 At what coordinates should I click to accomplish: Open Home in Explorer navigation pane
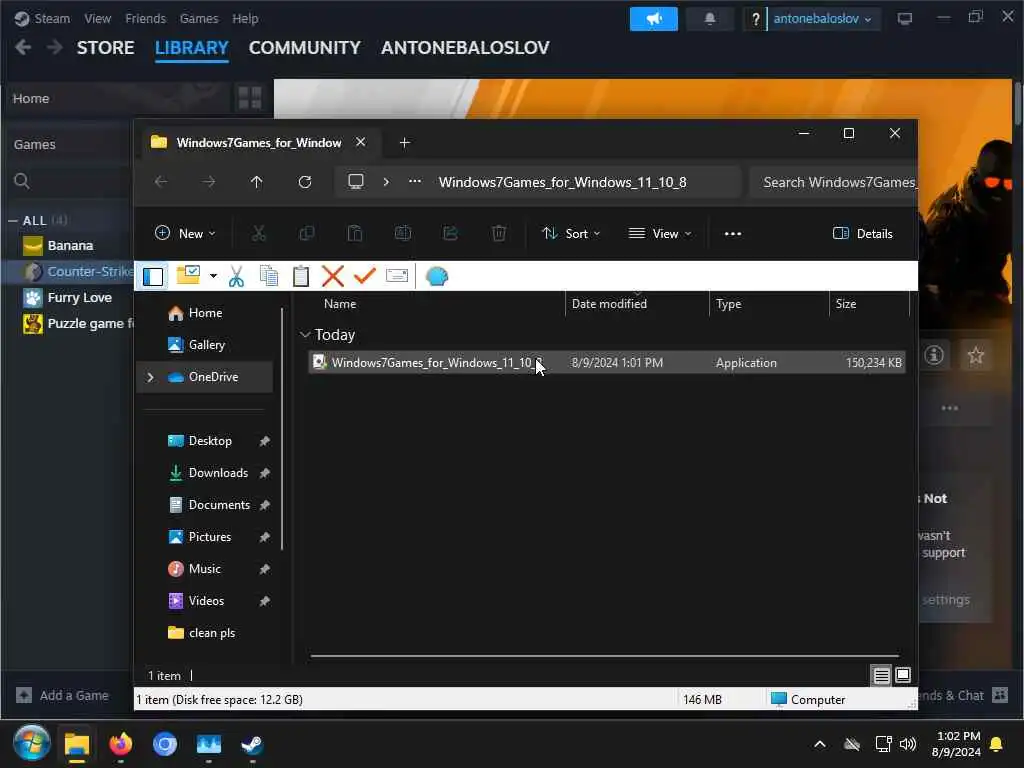point(205,313)
